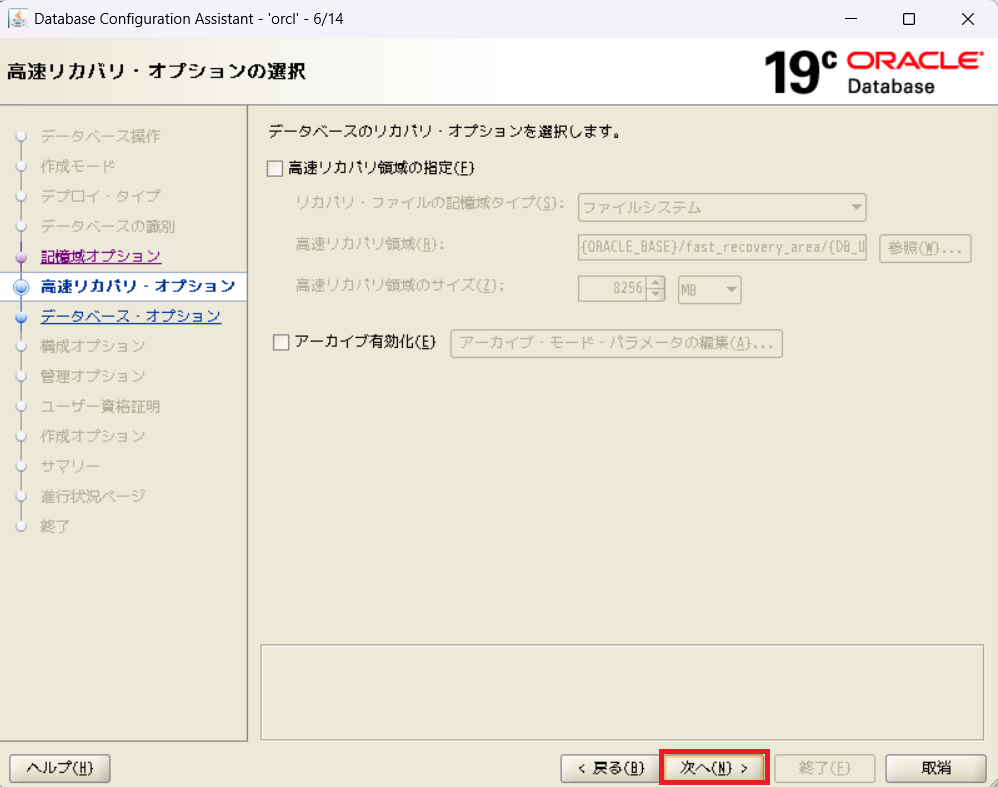Click the データベース・オプション step bullet icon
The width and height of the screenshot is (998, 787).
pyautogui.click(x=20, y=317)
